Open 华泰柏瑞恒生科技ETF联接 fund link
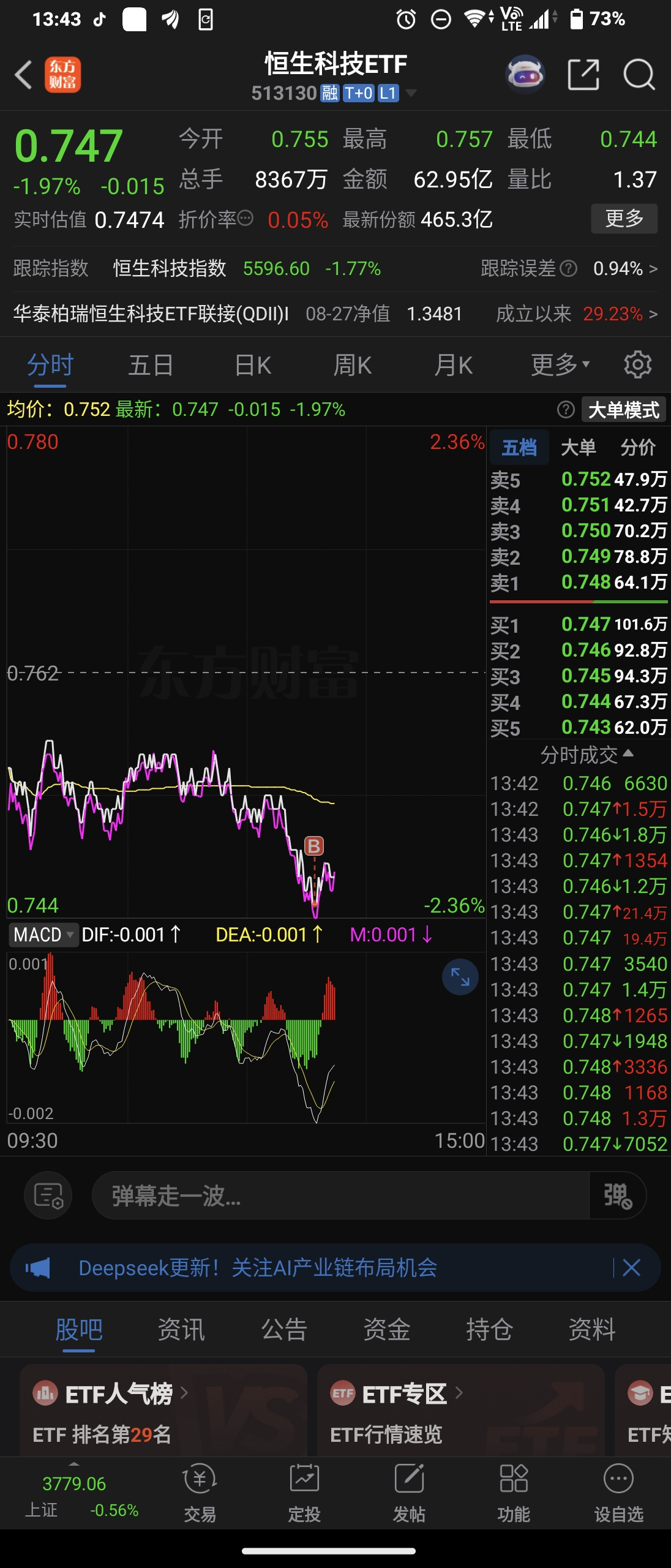This screenshot has width=671, height=1568. [x=151, y=314]
